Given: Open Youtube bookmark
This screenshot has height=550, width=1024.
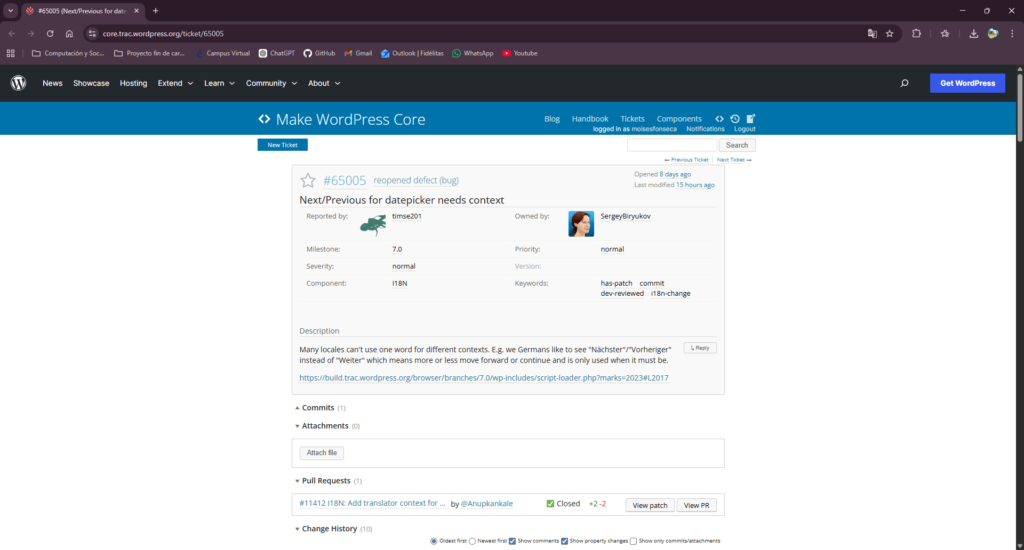Looking at the screenshot, I should (x=520, y=54).
